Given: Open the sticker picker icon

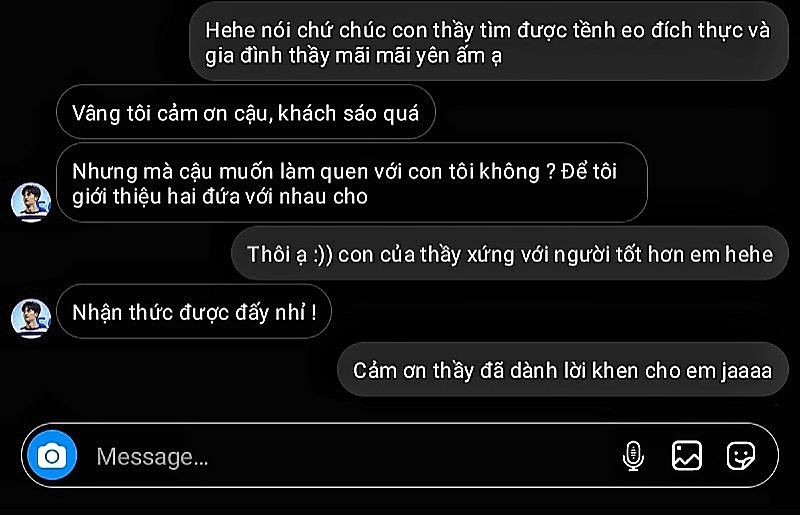Looking at the screenshot, I should tap(740, 455).
